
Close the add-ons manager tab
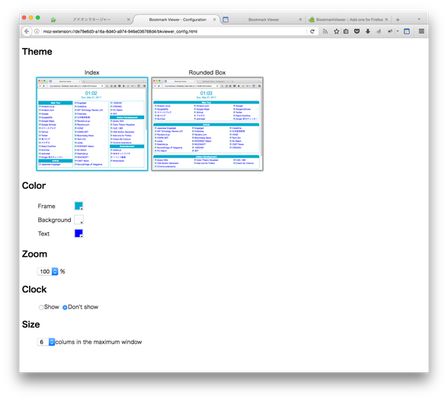click(x=128, y=20)
